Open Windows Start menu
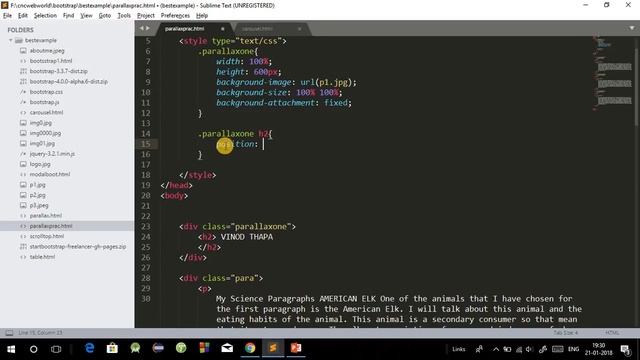 [11, 349]
